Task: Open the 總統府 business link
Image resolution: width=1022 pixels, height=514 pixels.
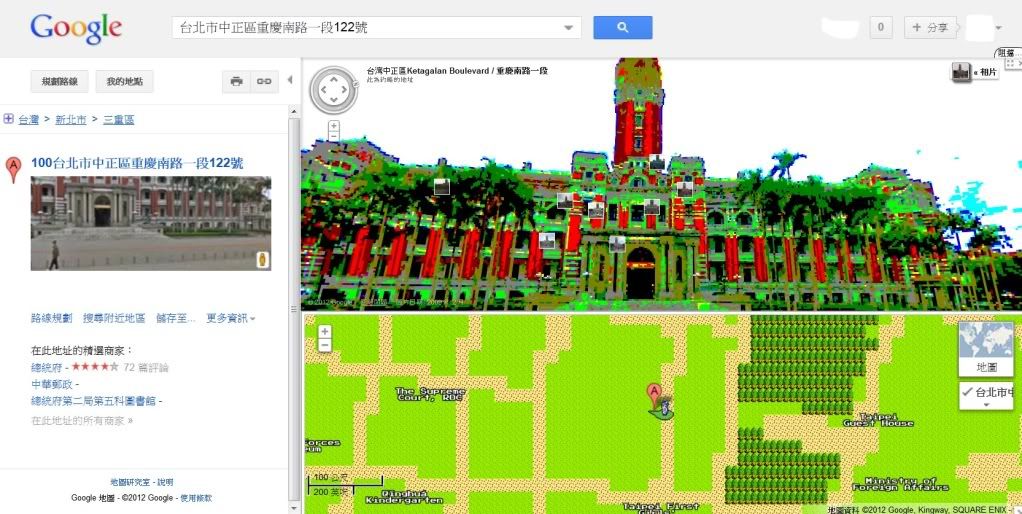Action: pos(46,367)
